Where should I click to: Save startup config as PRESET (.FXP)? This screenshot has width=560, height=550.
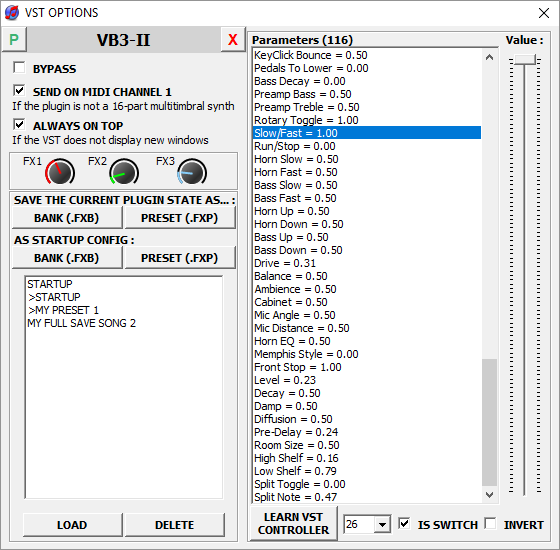pyautogui.click(x=180, y=258)
